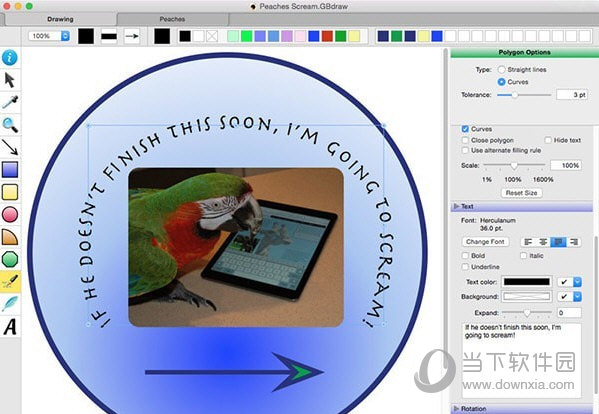This screenshot has height=414, width=599.
Task: Open the Background color dropdown arrow
Action: pos(577,296)
